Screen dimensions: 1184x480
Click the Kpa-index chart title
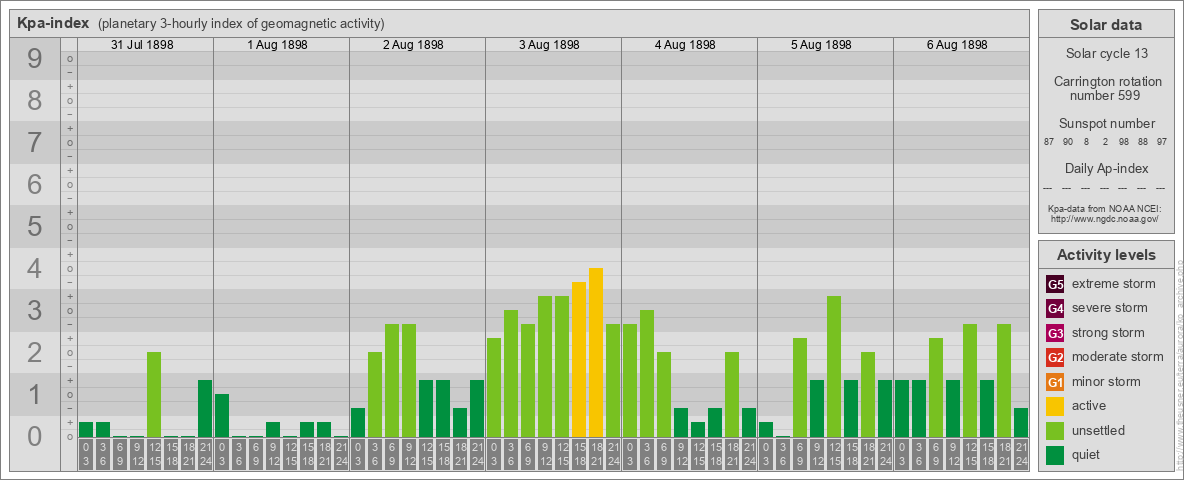(x=54, y=23)
